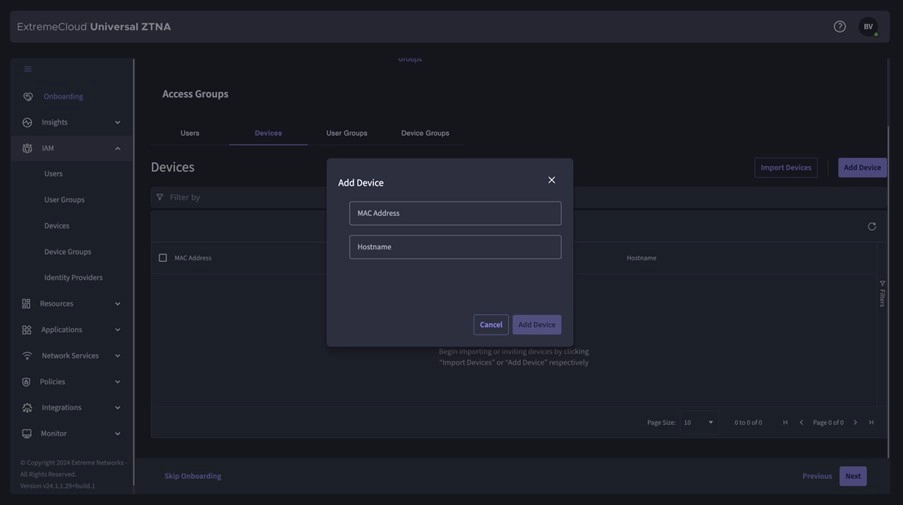
Task: Click the Next onboarding button
Action: (x=853, y=476)
